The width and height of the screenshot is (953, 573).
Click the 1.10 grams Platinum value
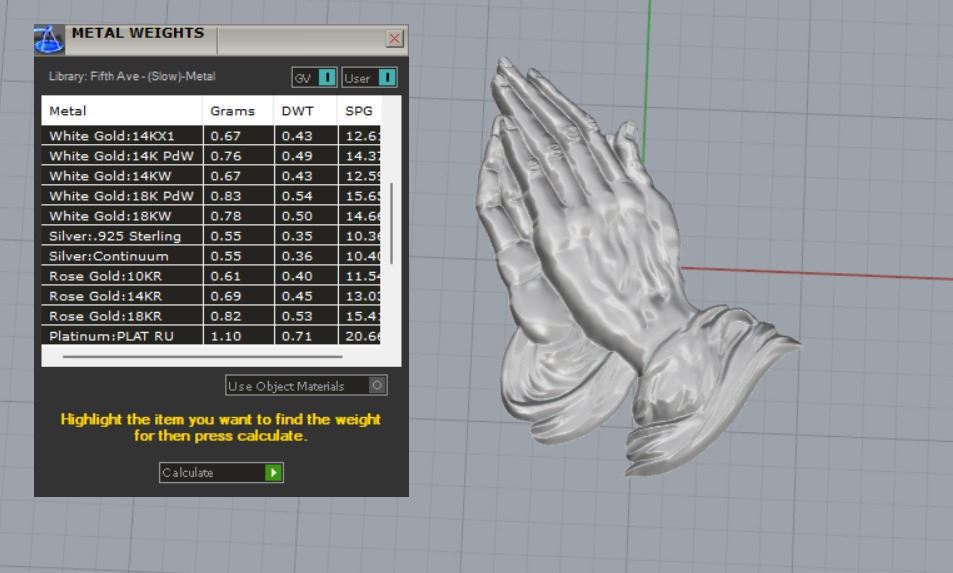tap(226, 336)
